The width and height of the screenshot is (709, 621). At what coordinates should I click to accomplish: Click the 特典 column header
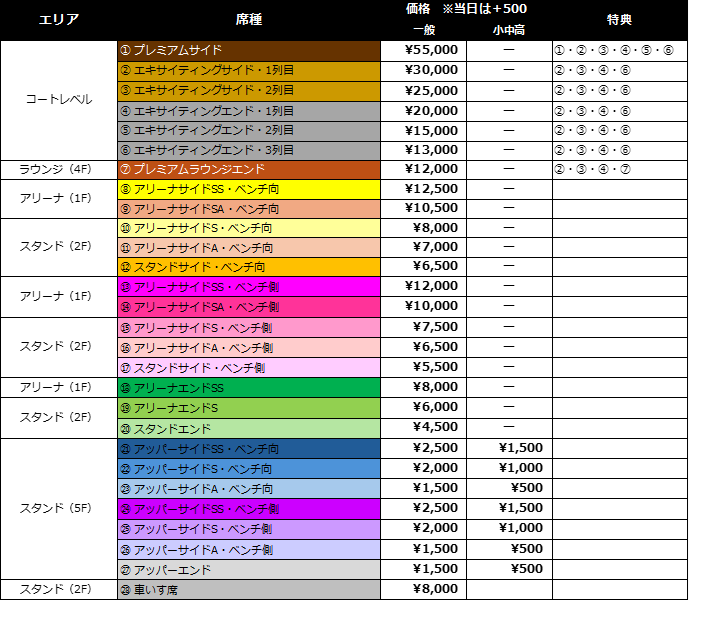pyautogui.click(x=619, y=19)
